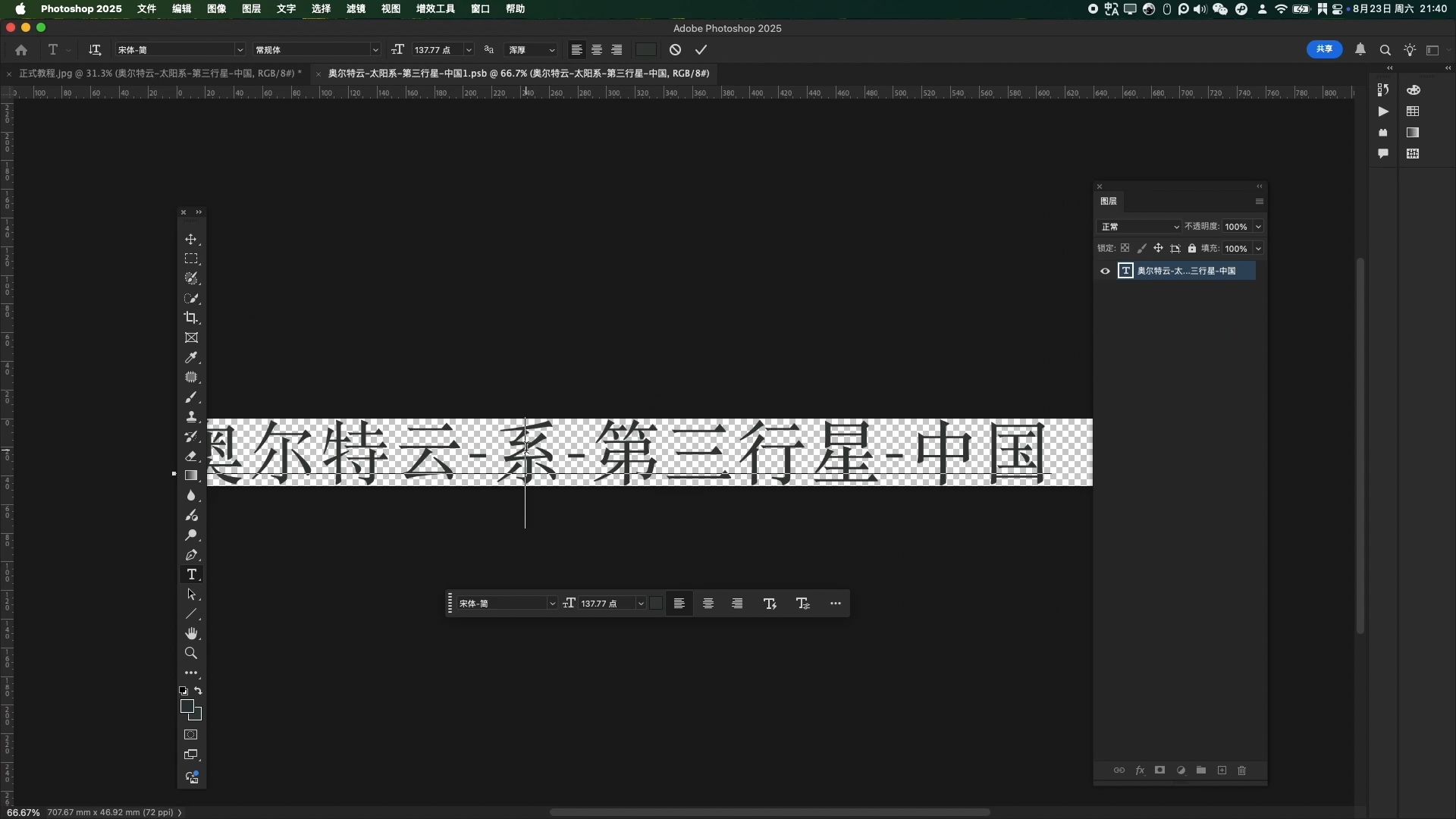This screenshot has height=819, width=1456.
Task: Create a new group folder in Layers panel
Action: pyautogui.click(x=1201, y=770)
